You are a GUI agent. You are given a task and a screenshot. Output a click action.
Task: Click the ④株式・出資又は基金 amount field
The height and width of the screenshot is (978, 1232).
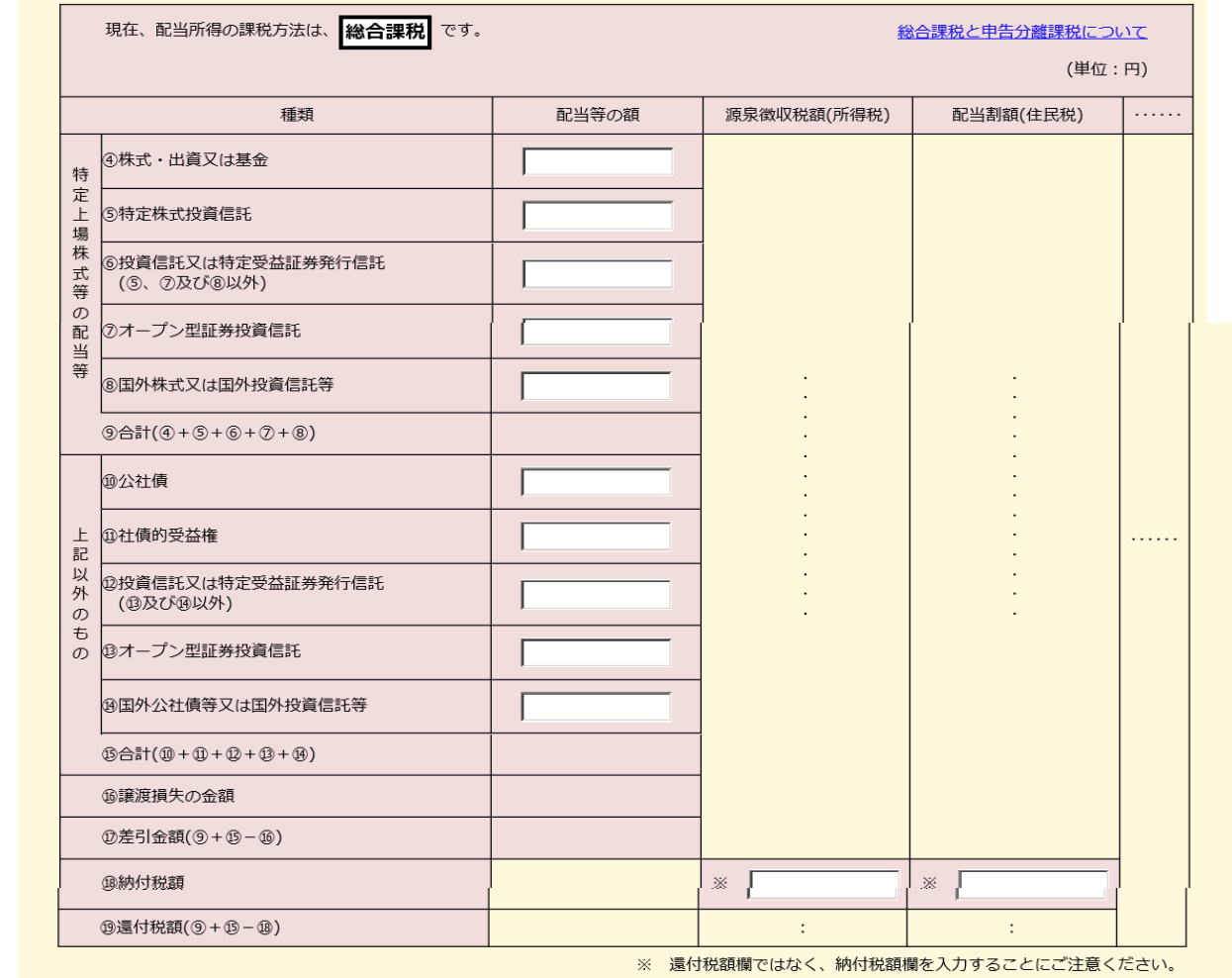pyautogui.click(x=598, y=161)
